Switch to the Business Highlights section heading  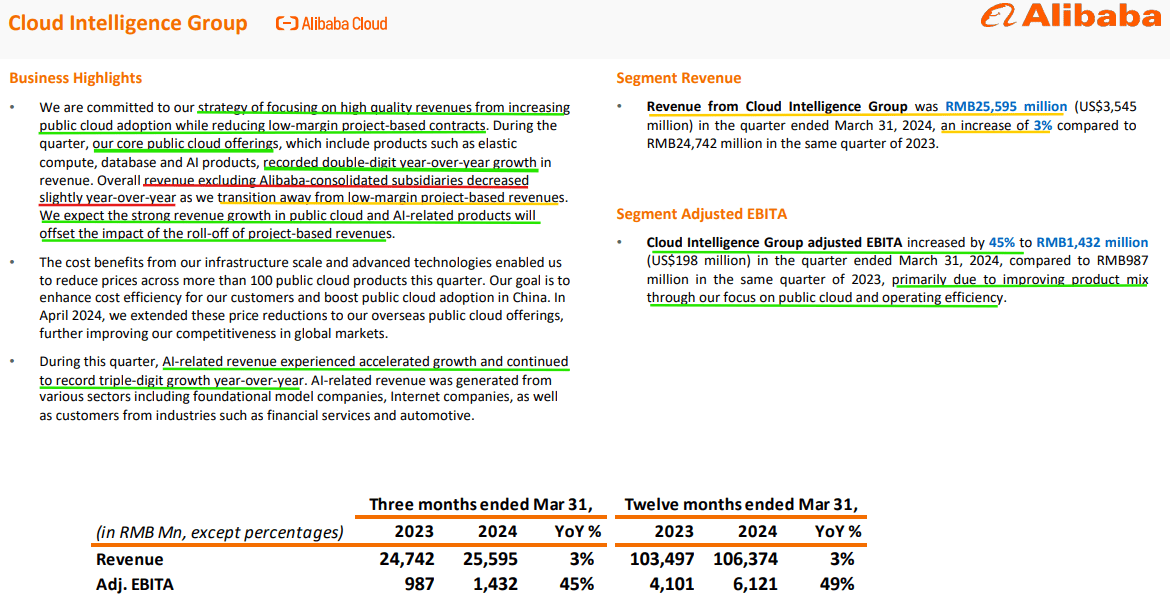coord(75,77)
